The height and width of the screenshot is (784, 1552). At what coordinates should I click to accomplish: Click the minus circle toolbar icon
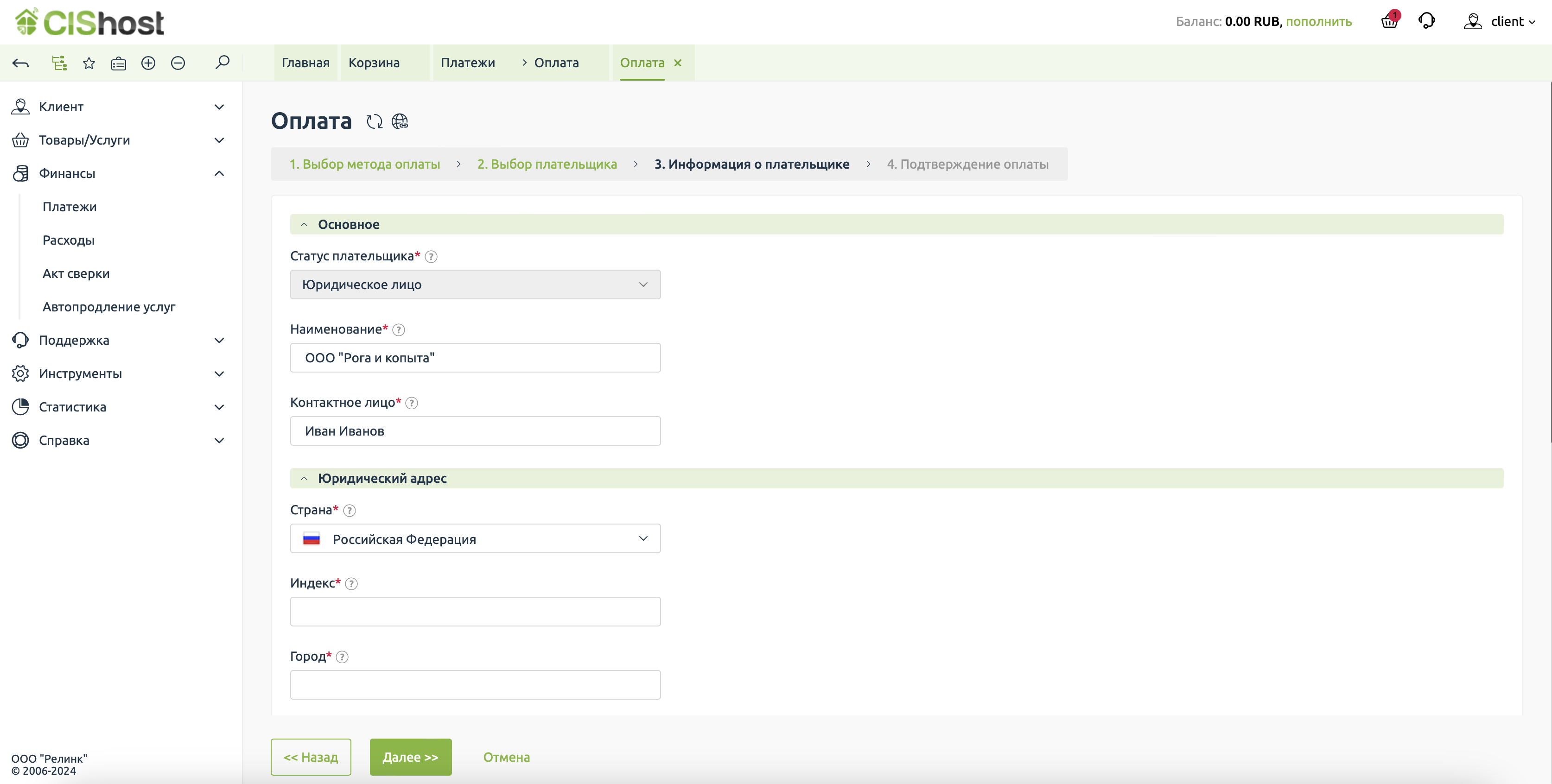[x=178, y=63]
